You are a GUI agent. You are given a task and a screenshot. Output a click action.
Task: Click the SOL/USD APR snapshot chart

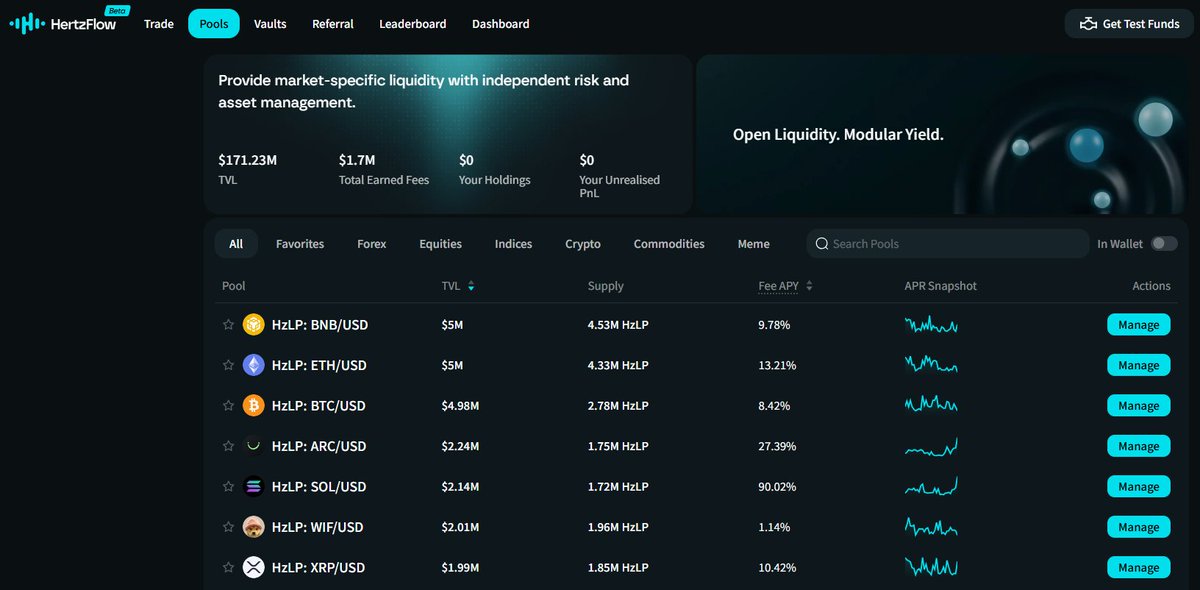click(x=931, y=487)
